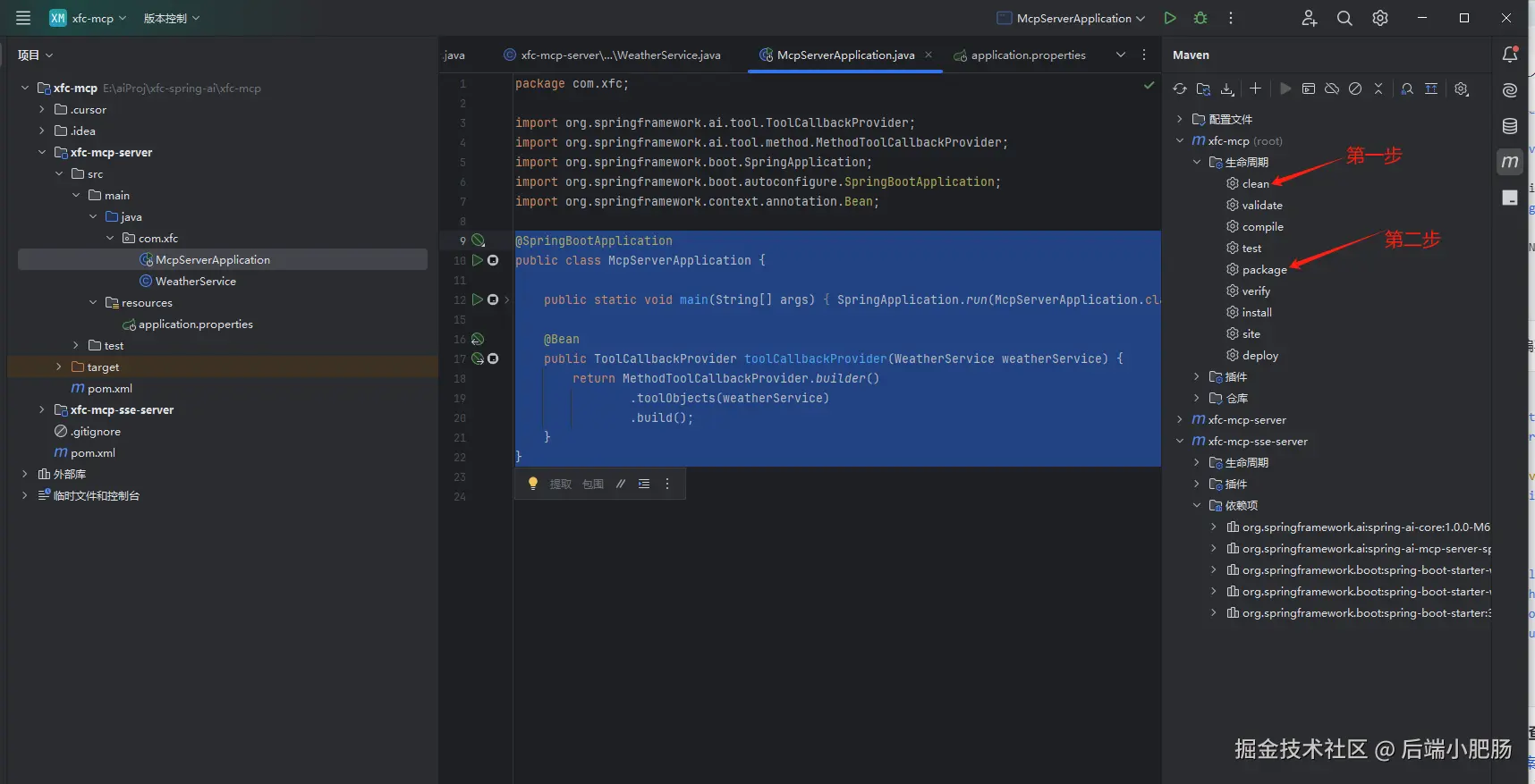Reload all Maven projects

(x=1180, y=89)
